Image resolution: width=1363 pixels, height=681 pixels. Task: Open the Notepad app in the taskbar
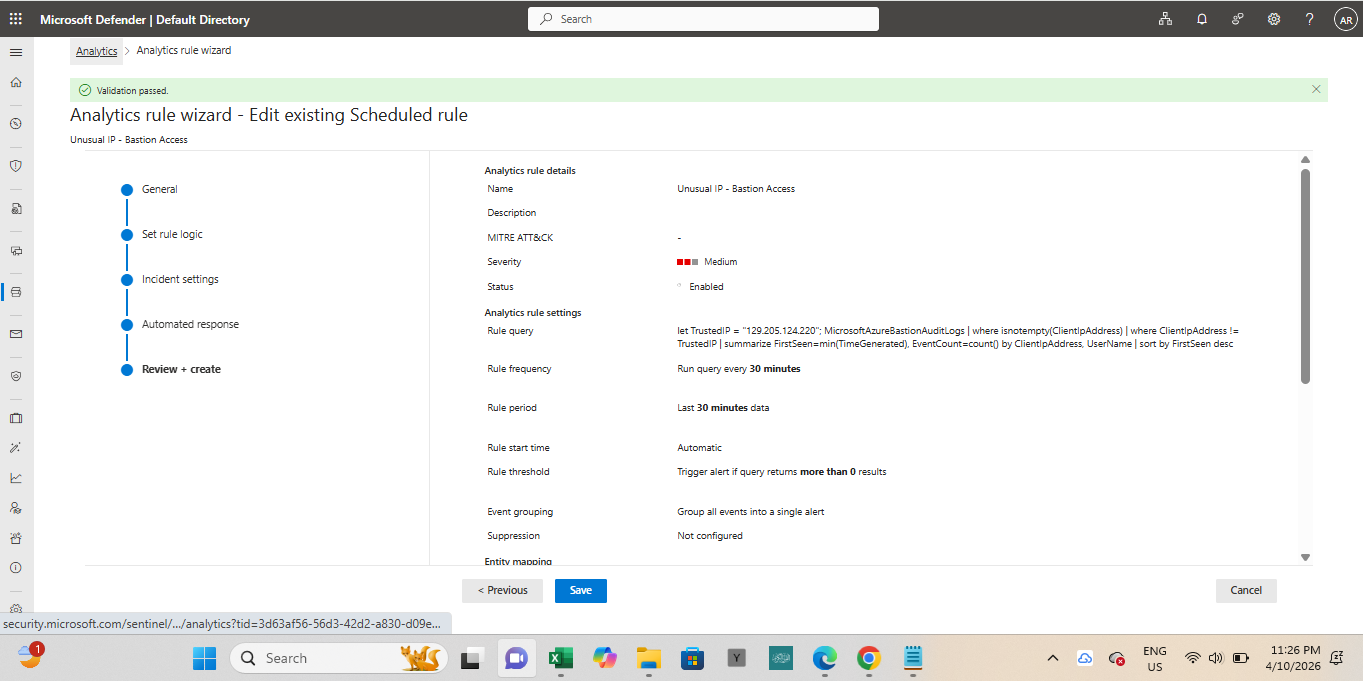pos(912,658)
